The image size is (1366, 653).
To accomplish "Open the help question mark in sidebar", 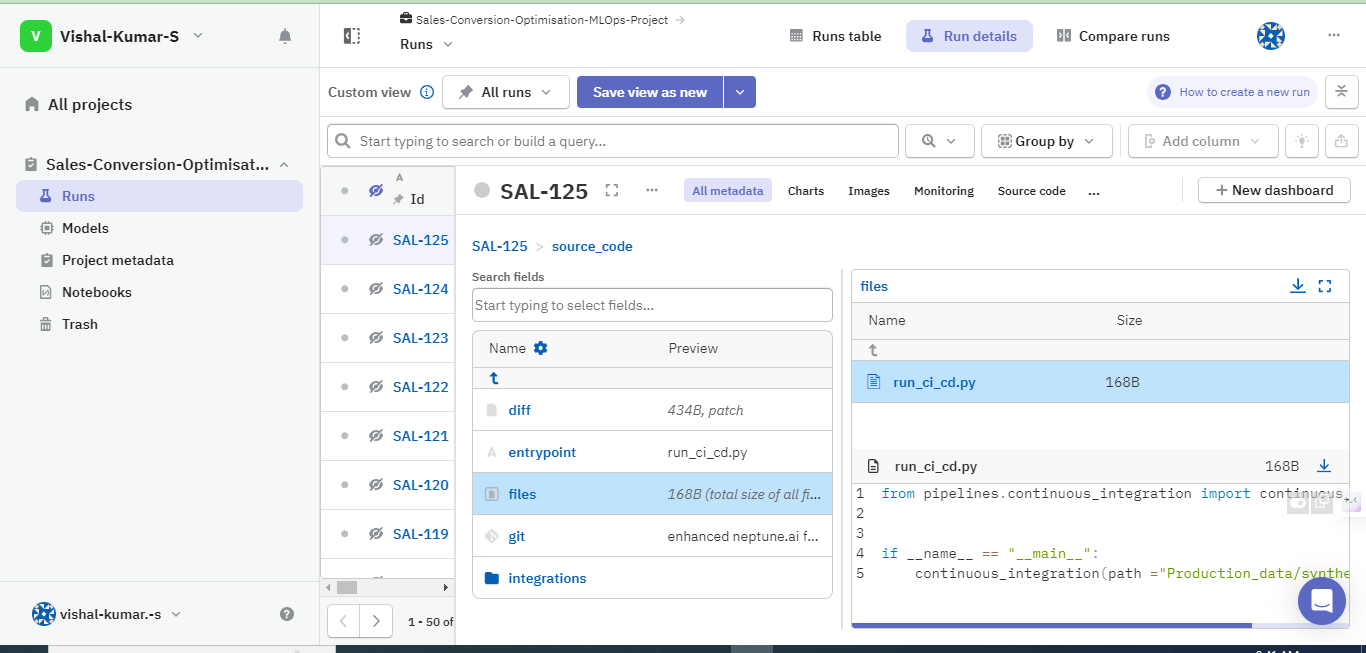I will point(287,614).
